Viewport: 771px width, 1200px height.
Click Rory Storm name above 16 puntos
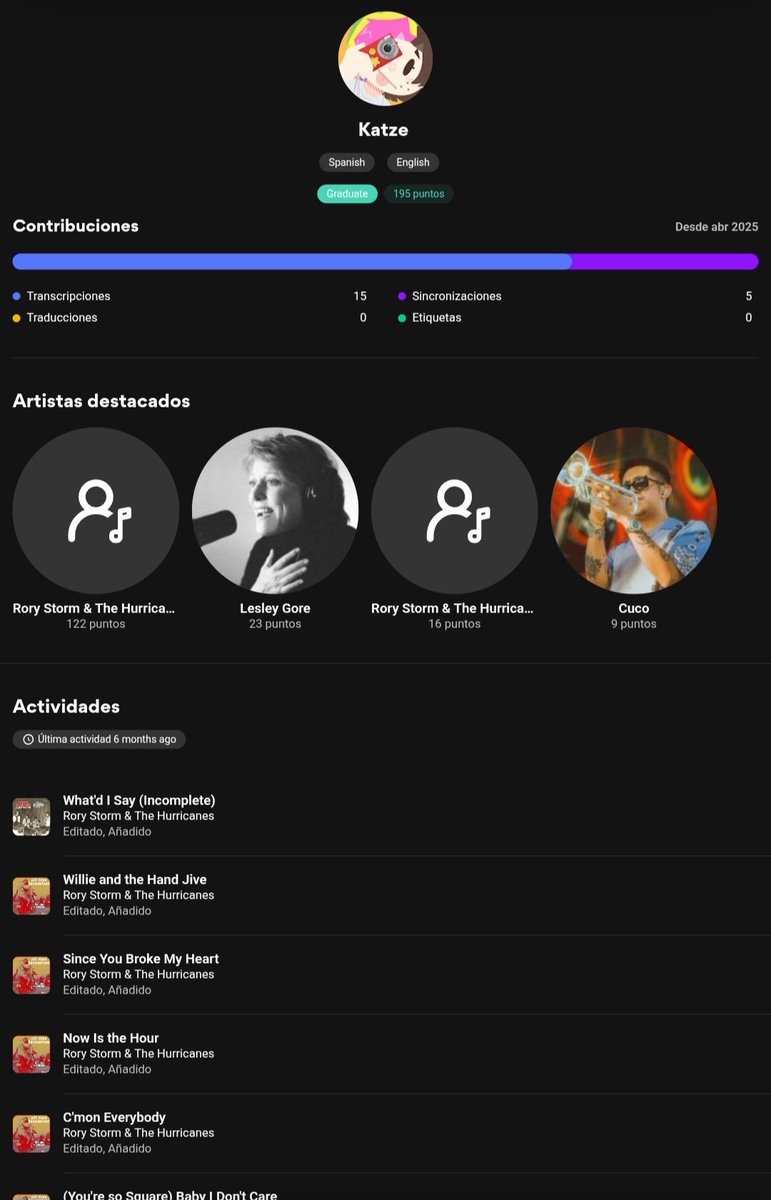tap(452, 608)
